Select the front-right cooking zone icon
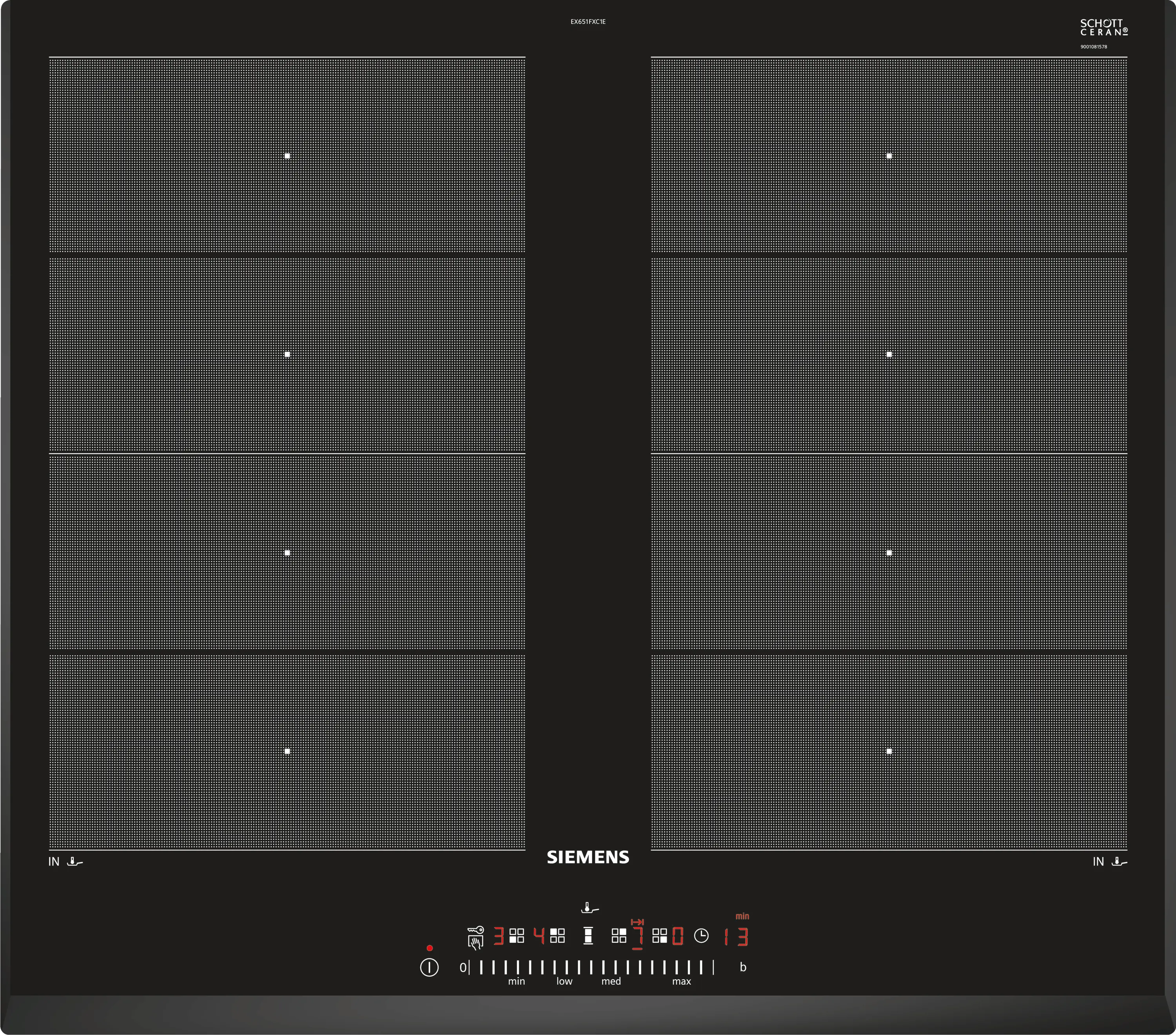This screenshot has height=1035, width=1176. [x=659, y=935]
